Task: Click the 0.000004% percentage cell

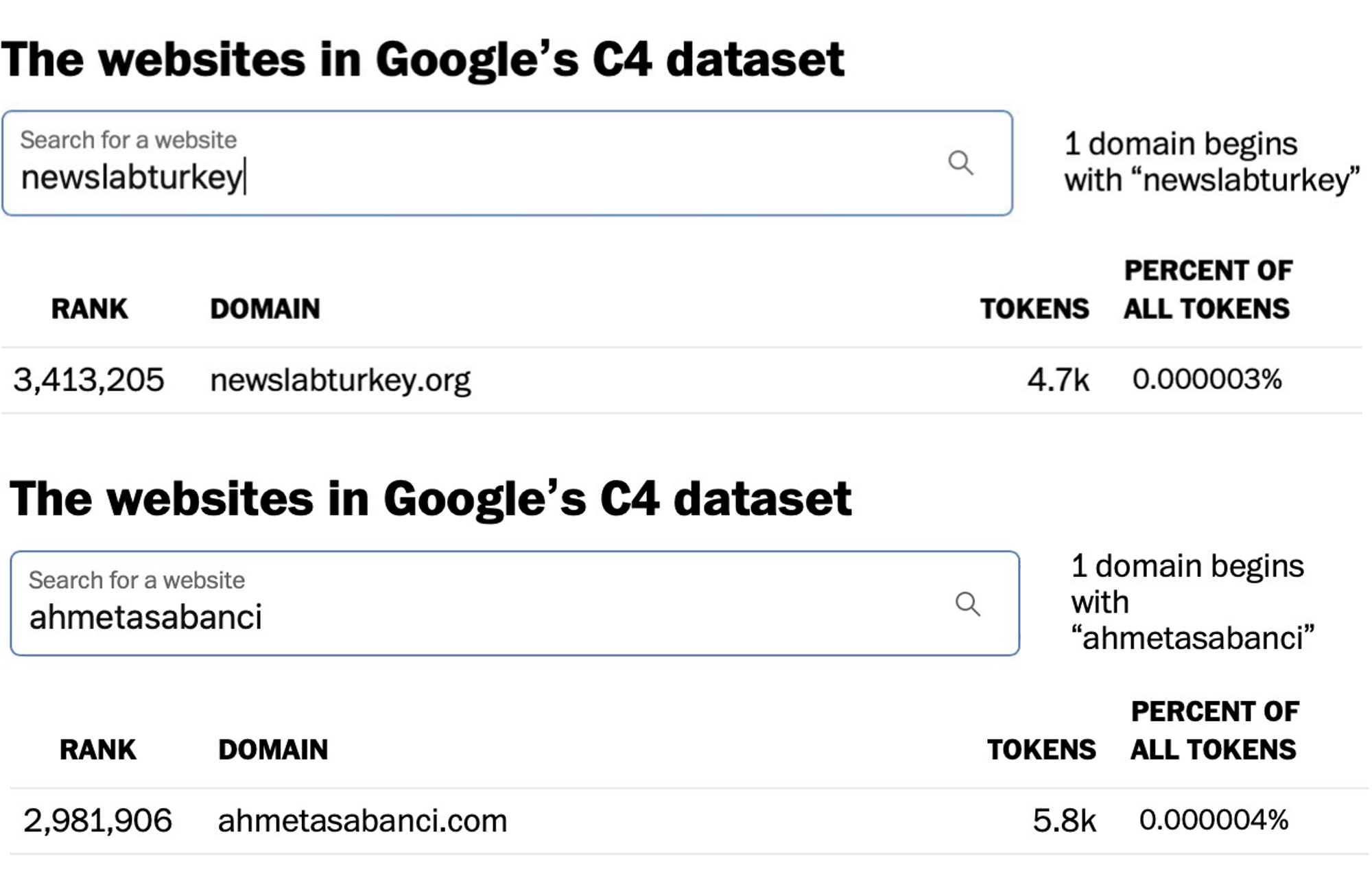Action: (x=1214, y=820)
